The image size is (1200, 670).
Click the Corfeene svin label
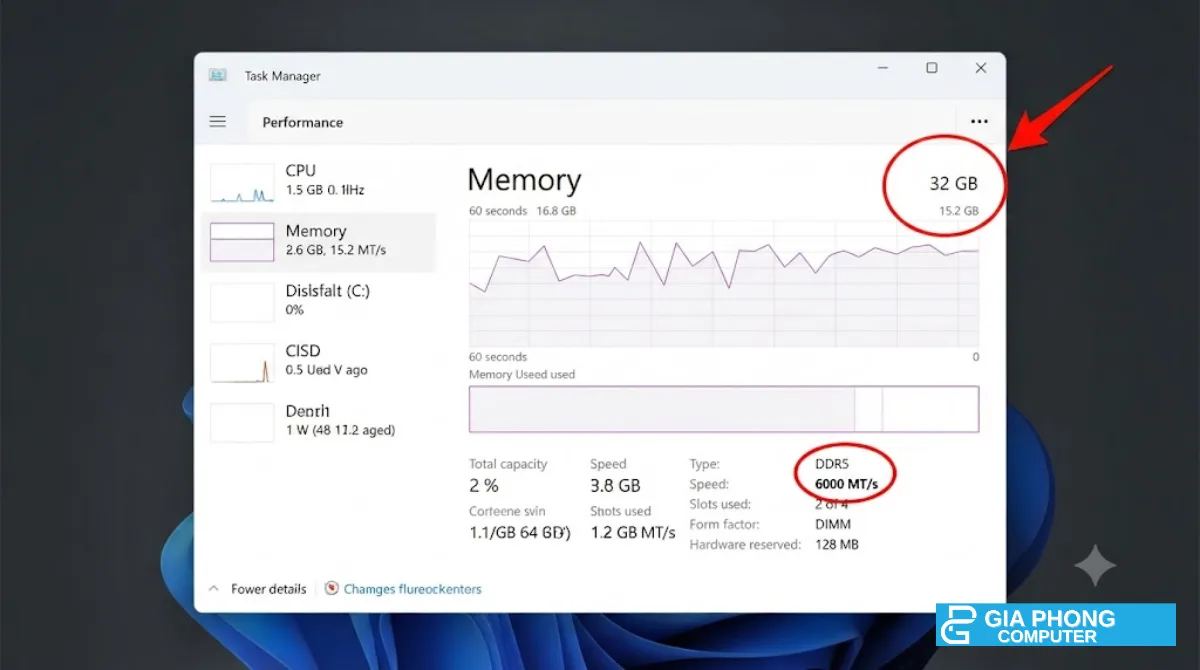tap(508, 511)
